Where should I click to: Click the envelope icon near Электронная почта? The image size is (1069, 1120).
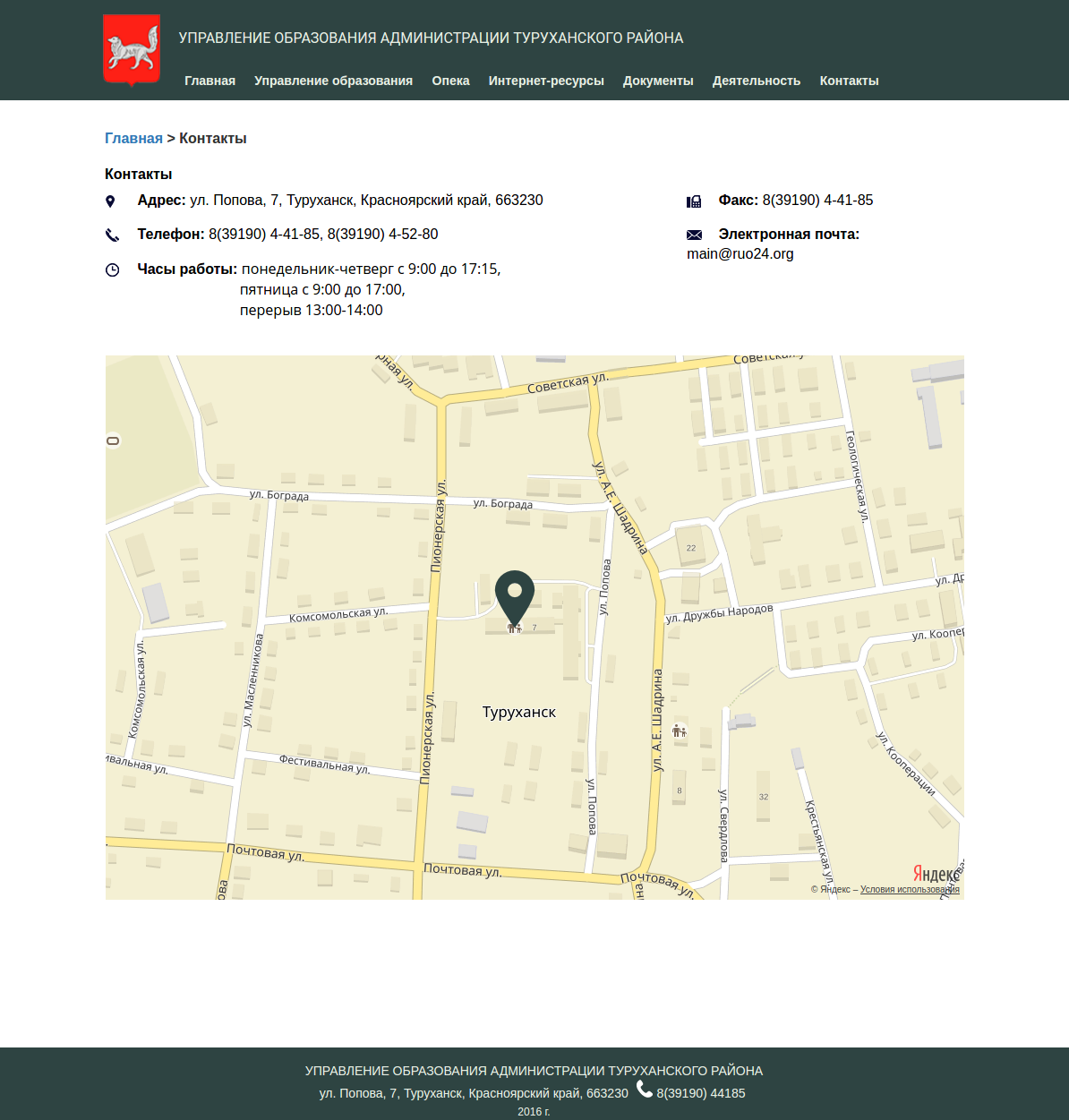tap(694, 235)
